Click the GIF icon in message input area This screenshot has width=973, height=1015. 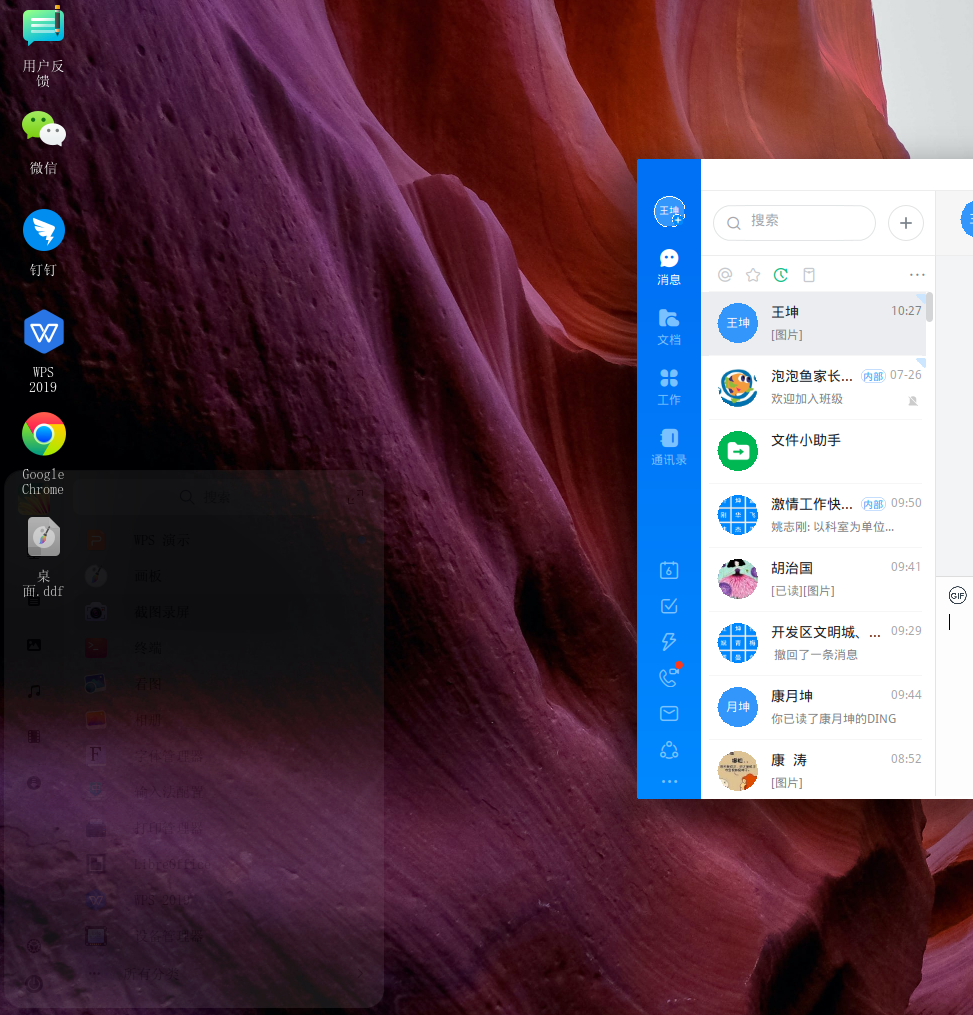pyautogui.click(x=957, y=596)
